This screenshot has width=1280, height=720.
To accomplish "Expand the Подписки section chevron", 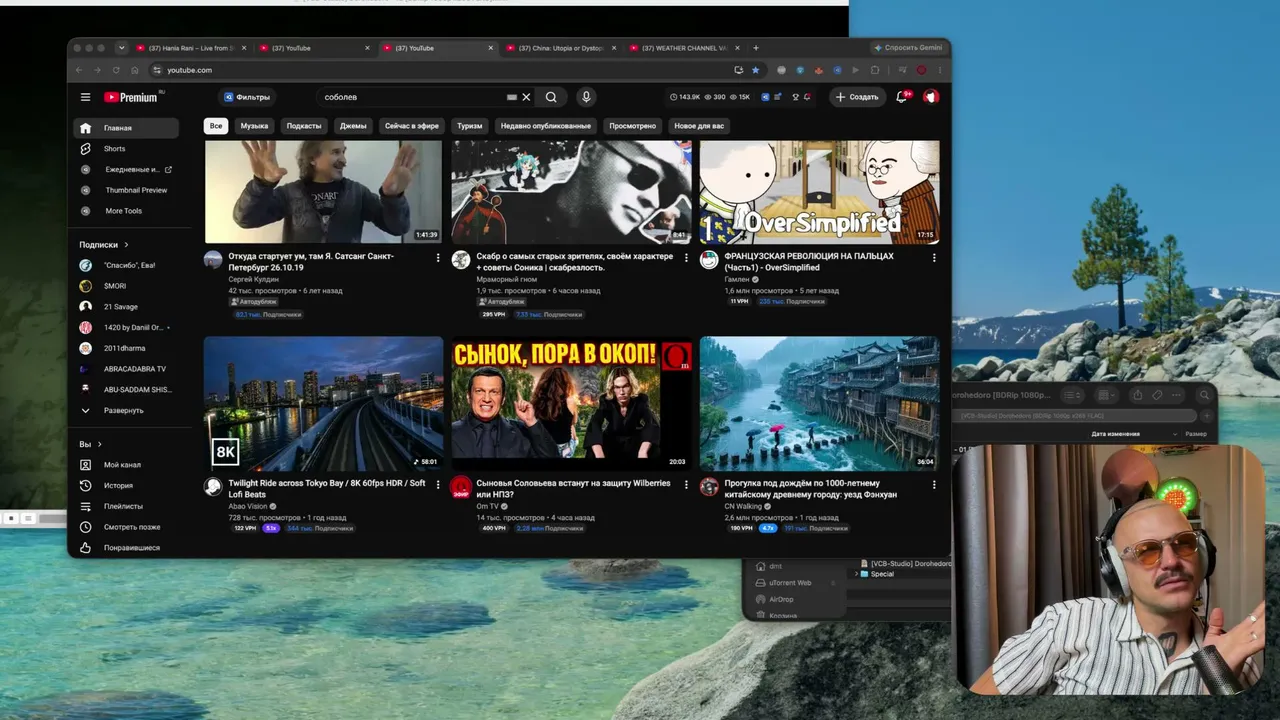I will 126,245.
